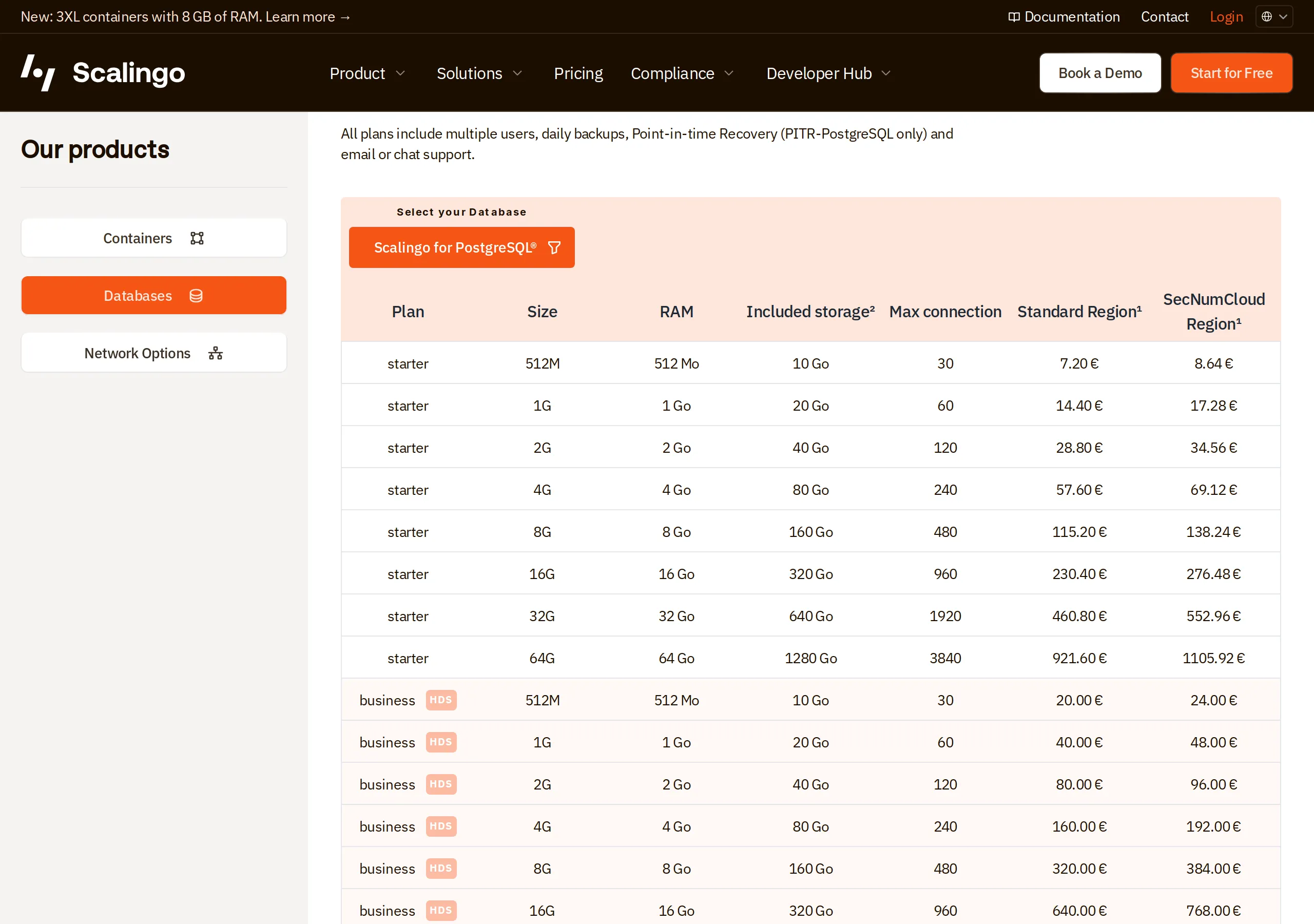
Task: Expand the Compliance menu chevron
Action: pos(729,73)
